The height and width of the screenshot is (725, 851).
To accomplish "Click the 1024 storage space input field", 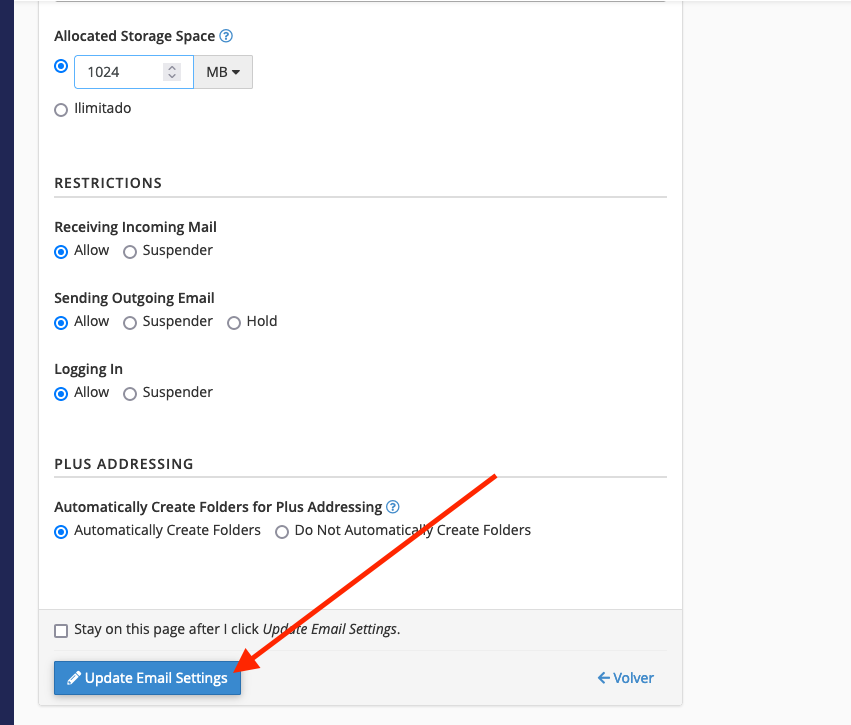I will point(134,72).
